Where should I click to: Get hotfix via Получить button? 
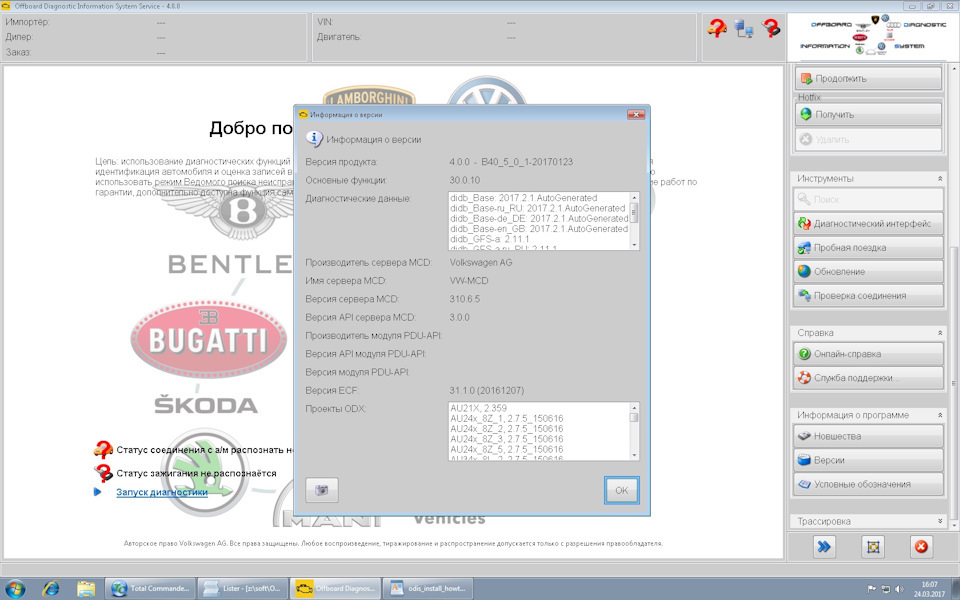pos(868,114)
